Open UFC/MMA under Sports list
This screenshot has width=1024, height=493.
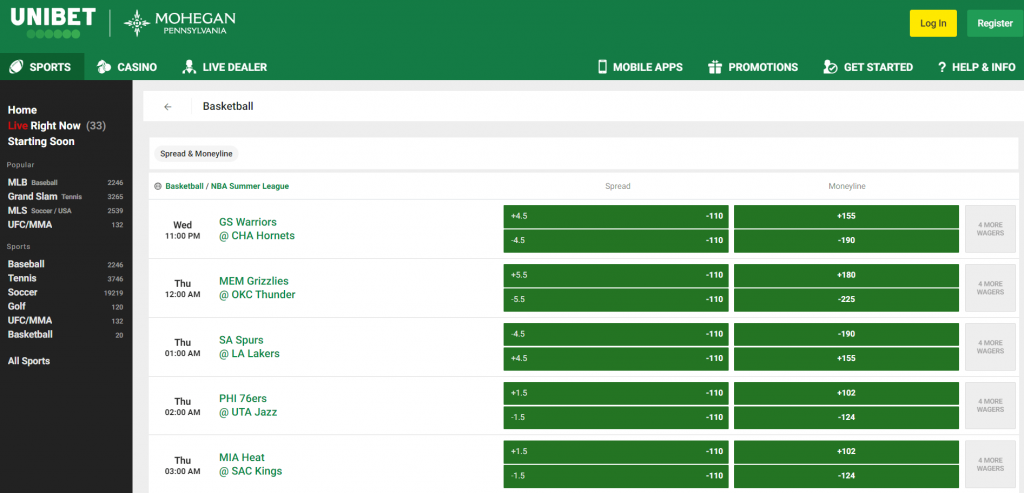pyautogui.click(x=65, y=320)
